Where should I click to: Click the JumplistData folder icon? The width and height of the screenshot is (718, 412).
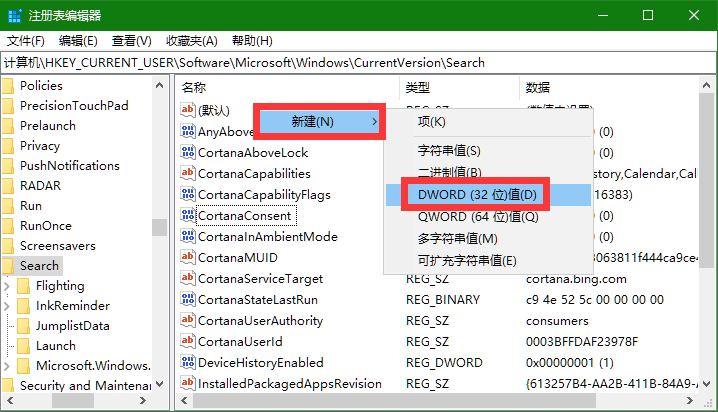(x=23, y=326)
